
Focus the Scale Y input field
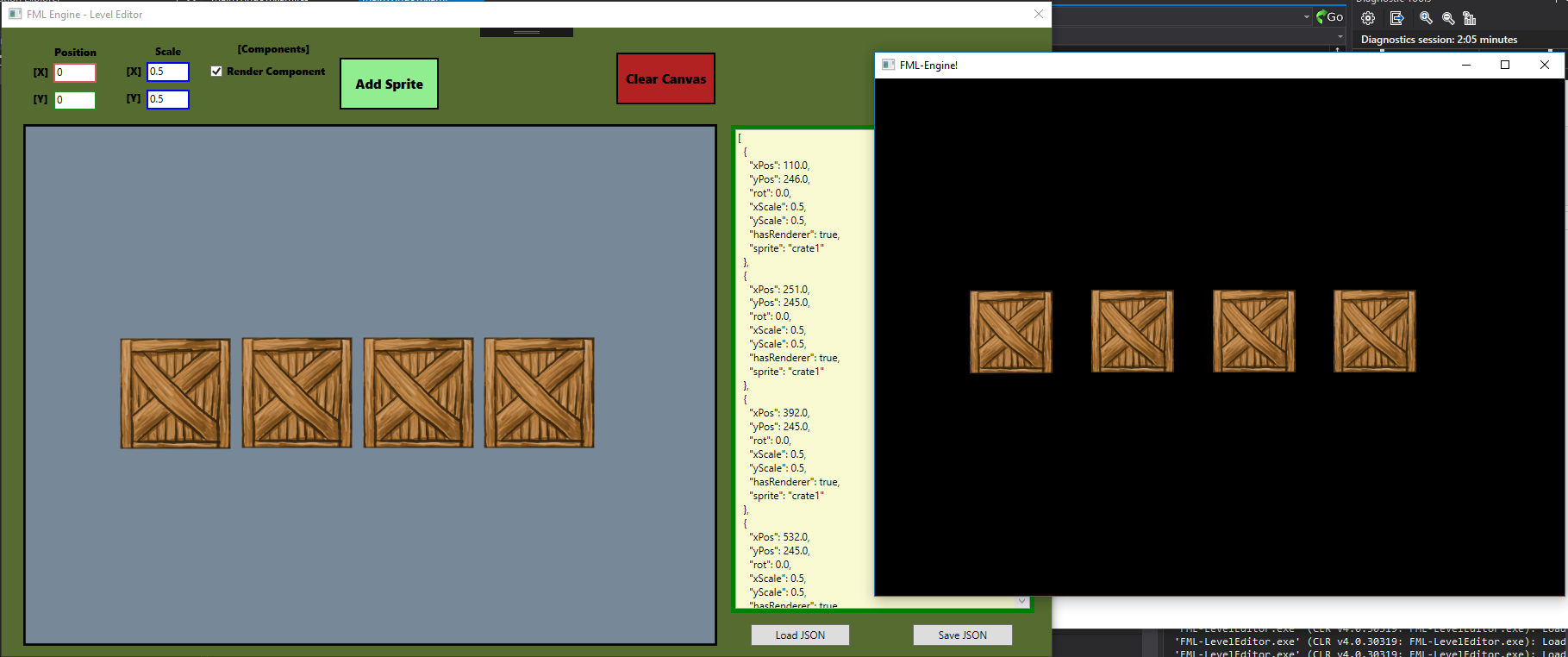click(x=168, y=99)
